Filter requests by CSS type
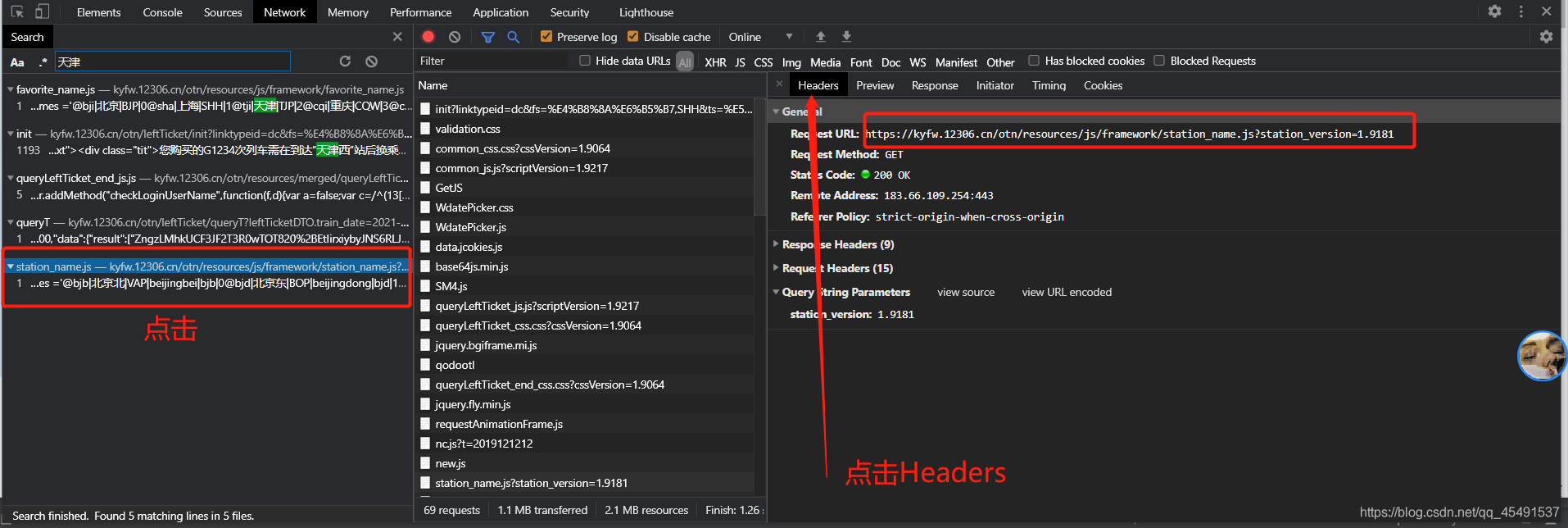Image resolution: width=1568 pixels, height=528 pixels. [x=764, y=62]
